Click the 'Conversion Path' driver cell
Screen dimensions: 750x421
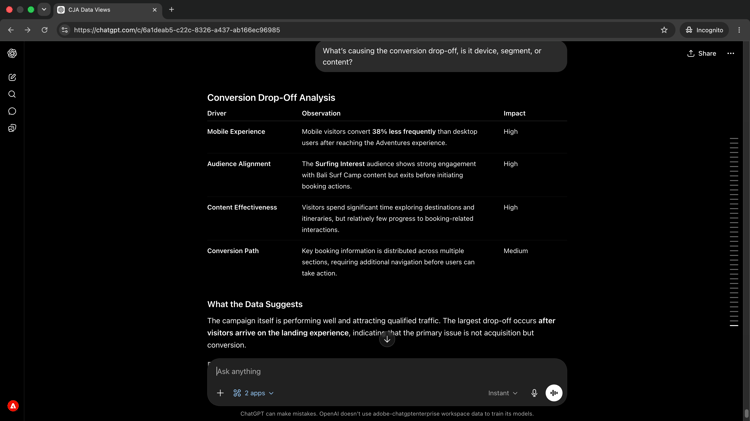233,251
